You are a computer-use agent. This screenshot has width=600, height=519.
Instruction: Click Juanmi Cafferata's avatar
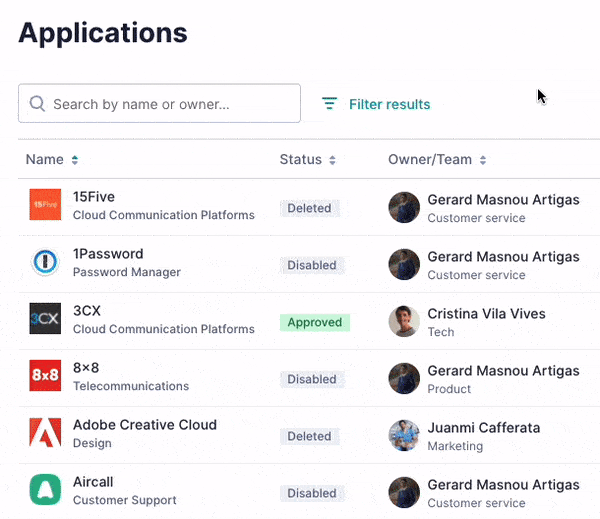tap(403, 435)
